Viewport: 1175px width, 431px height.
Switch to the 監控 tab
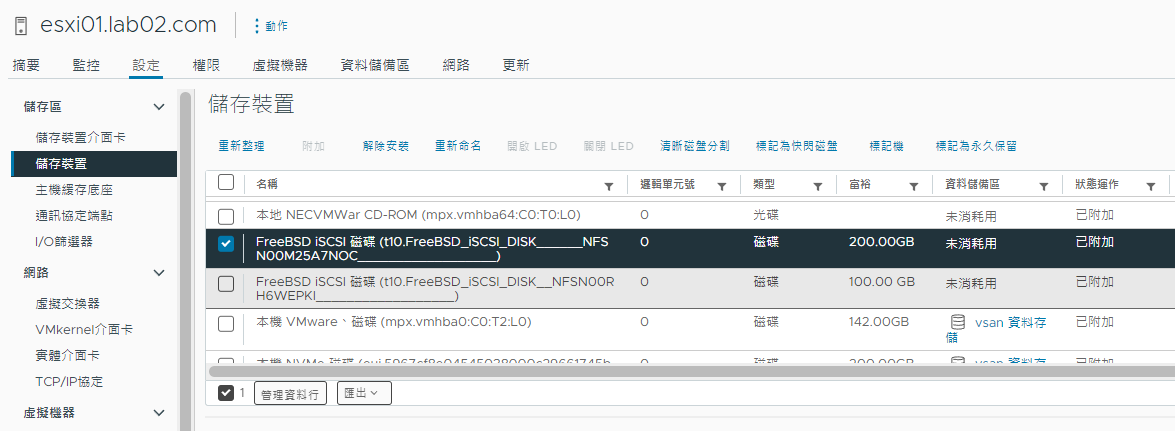click(x=86, y=65)
